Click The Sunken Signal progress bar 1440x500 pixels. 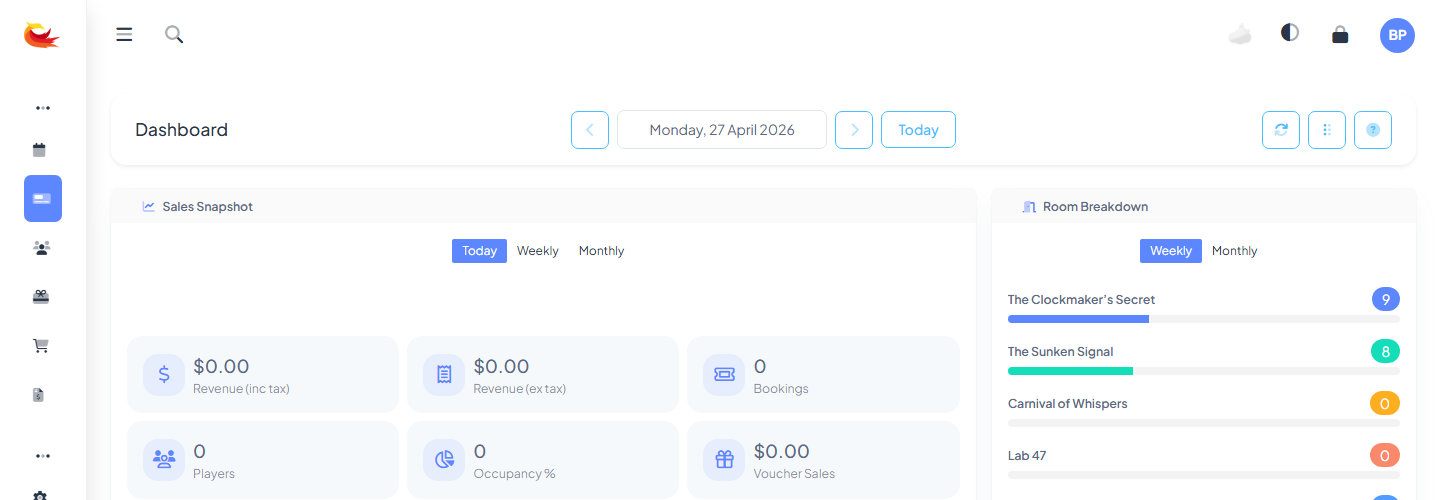pos(1204,371)
